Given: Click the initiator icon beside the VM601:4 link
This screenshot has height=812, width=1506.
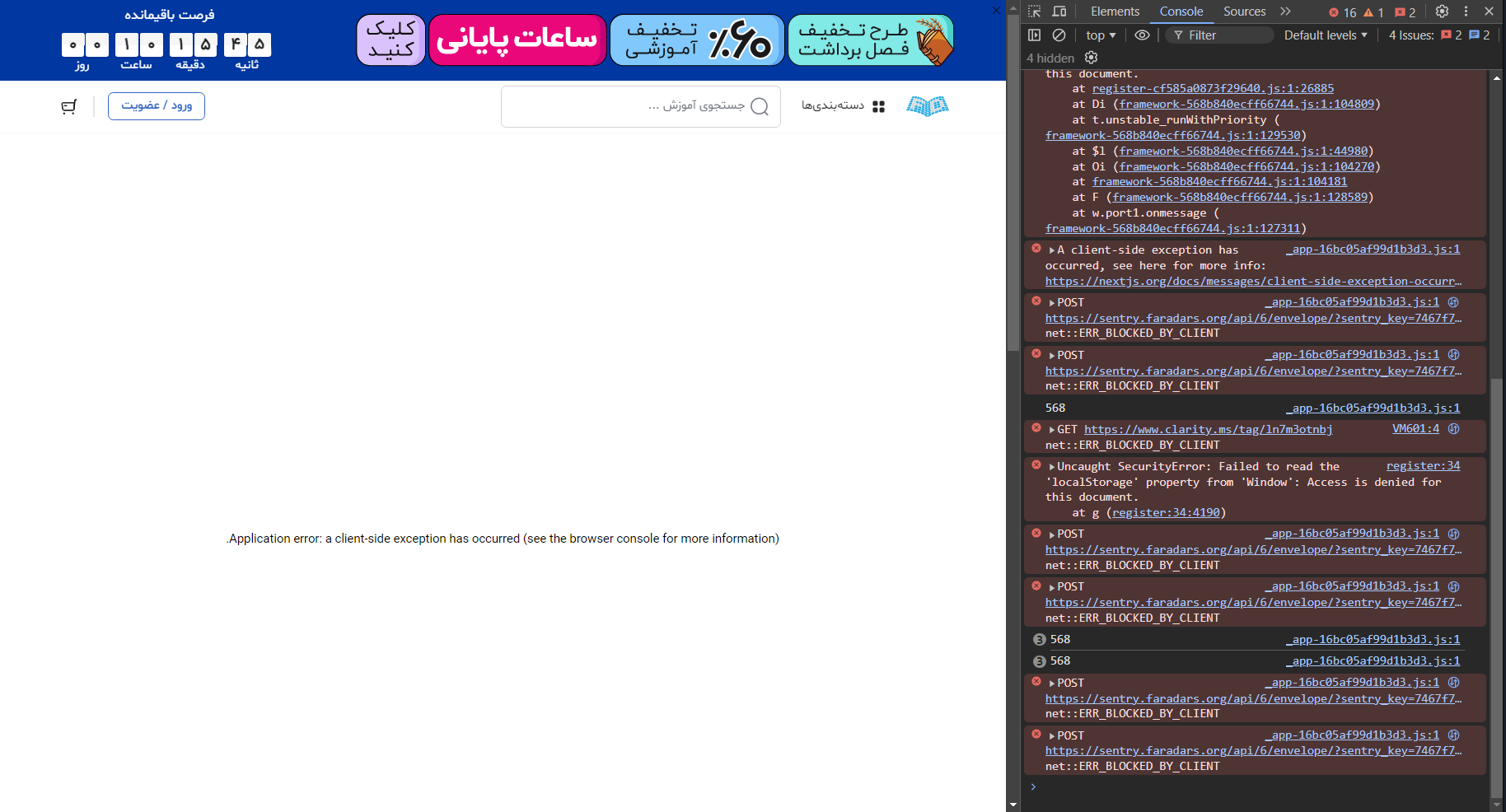Looking at the screenshot, I should pos(1454,428).
